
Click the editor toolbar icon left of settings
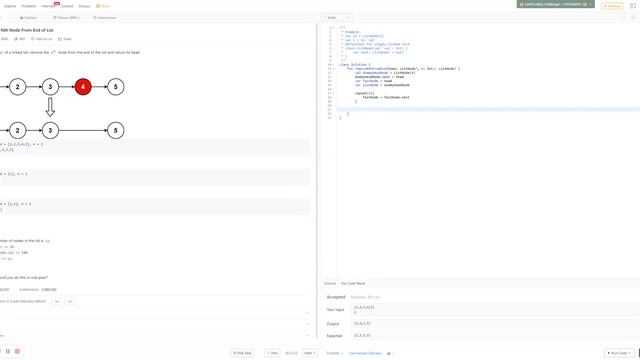click(x=624, y=18)
